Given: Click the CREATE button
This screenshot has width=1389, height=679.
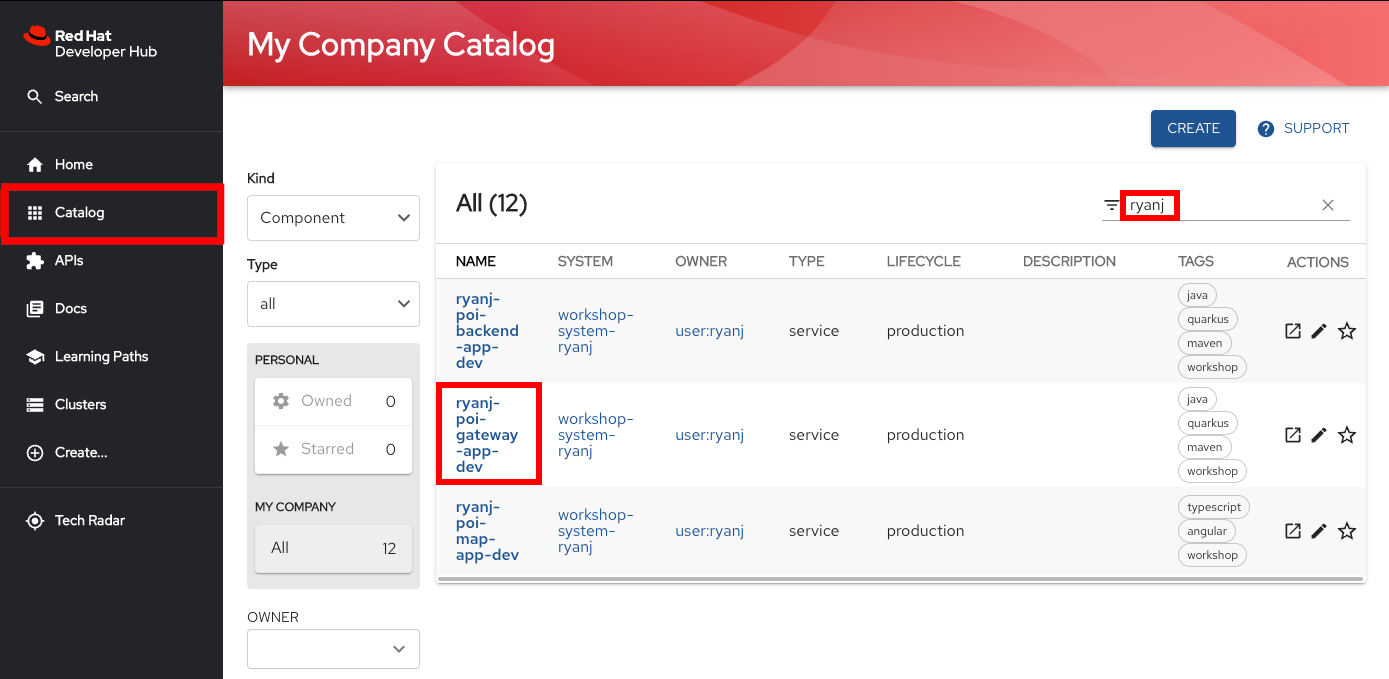Looking at the screenshot, I should (1193, 129).
